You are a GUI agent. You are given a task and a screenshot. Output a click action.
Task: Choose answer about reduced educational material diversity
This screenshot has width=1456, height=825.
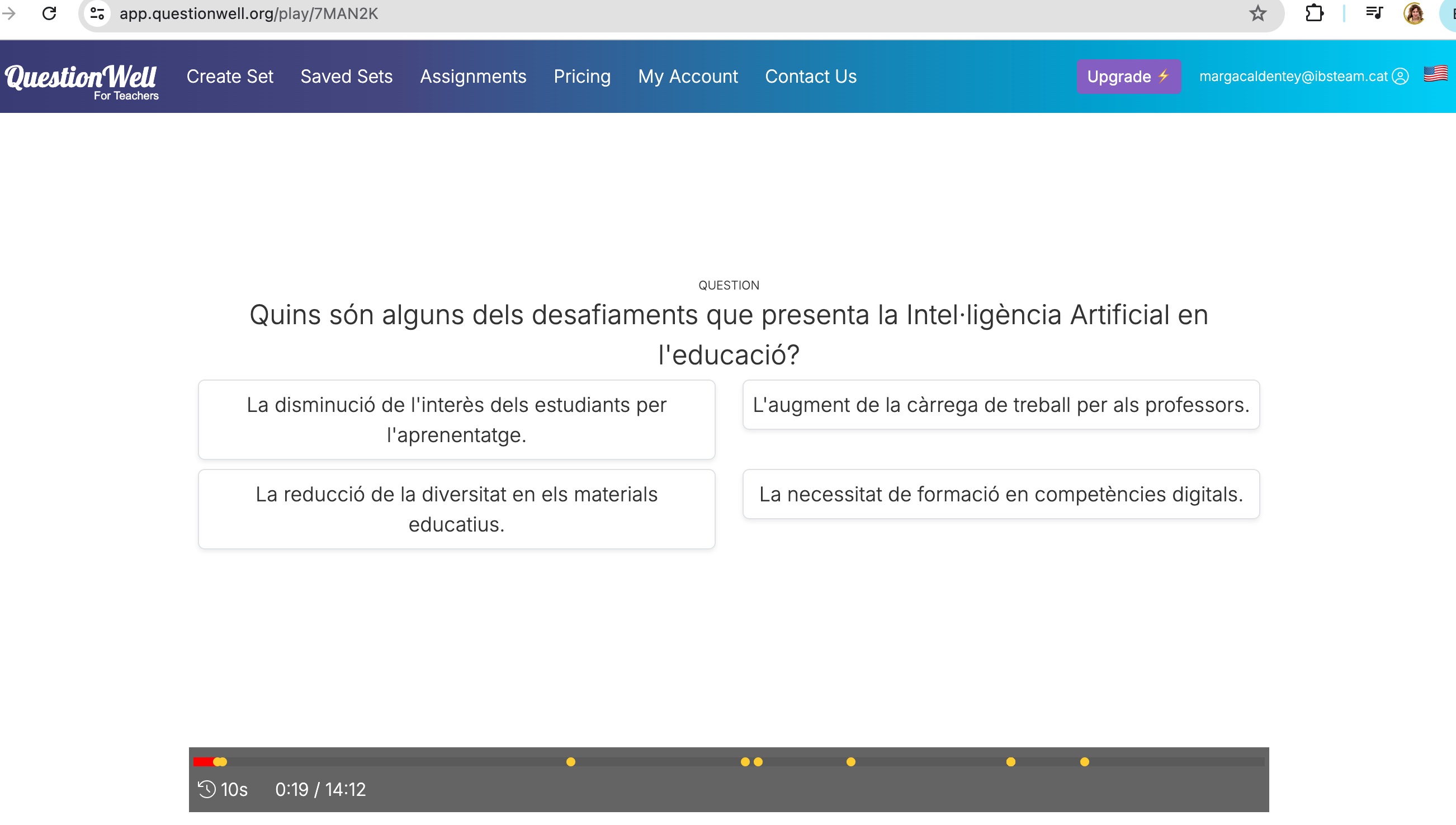point(456,508)
